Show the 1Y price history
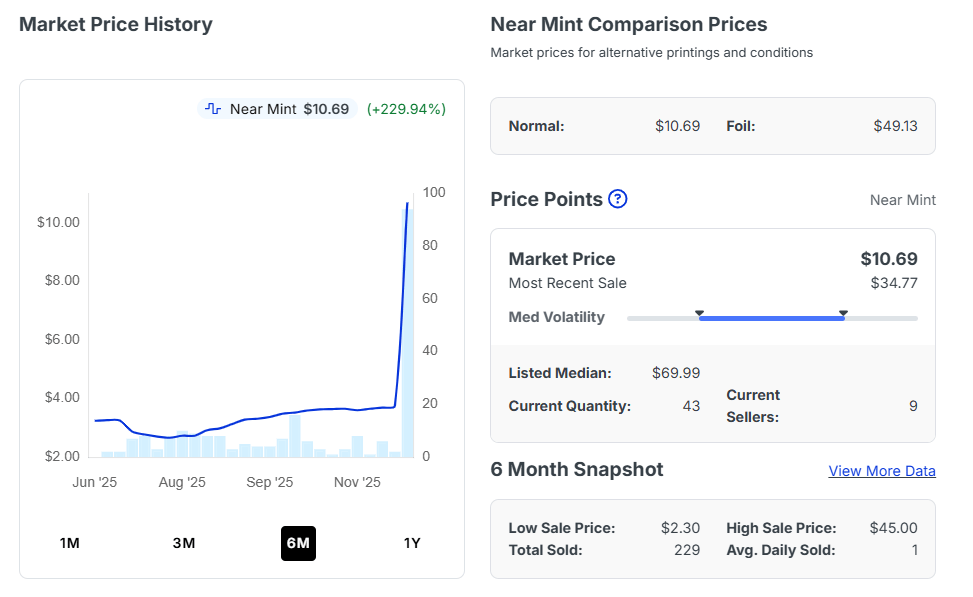This screenshot has width=973, height=597. (x=412, y=543)
